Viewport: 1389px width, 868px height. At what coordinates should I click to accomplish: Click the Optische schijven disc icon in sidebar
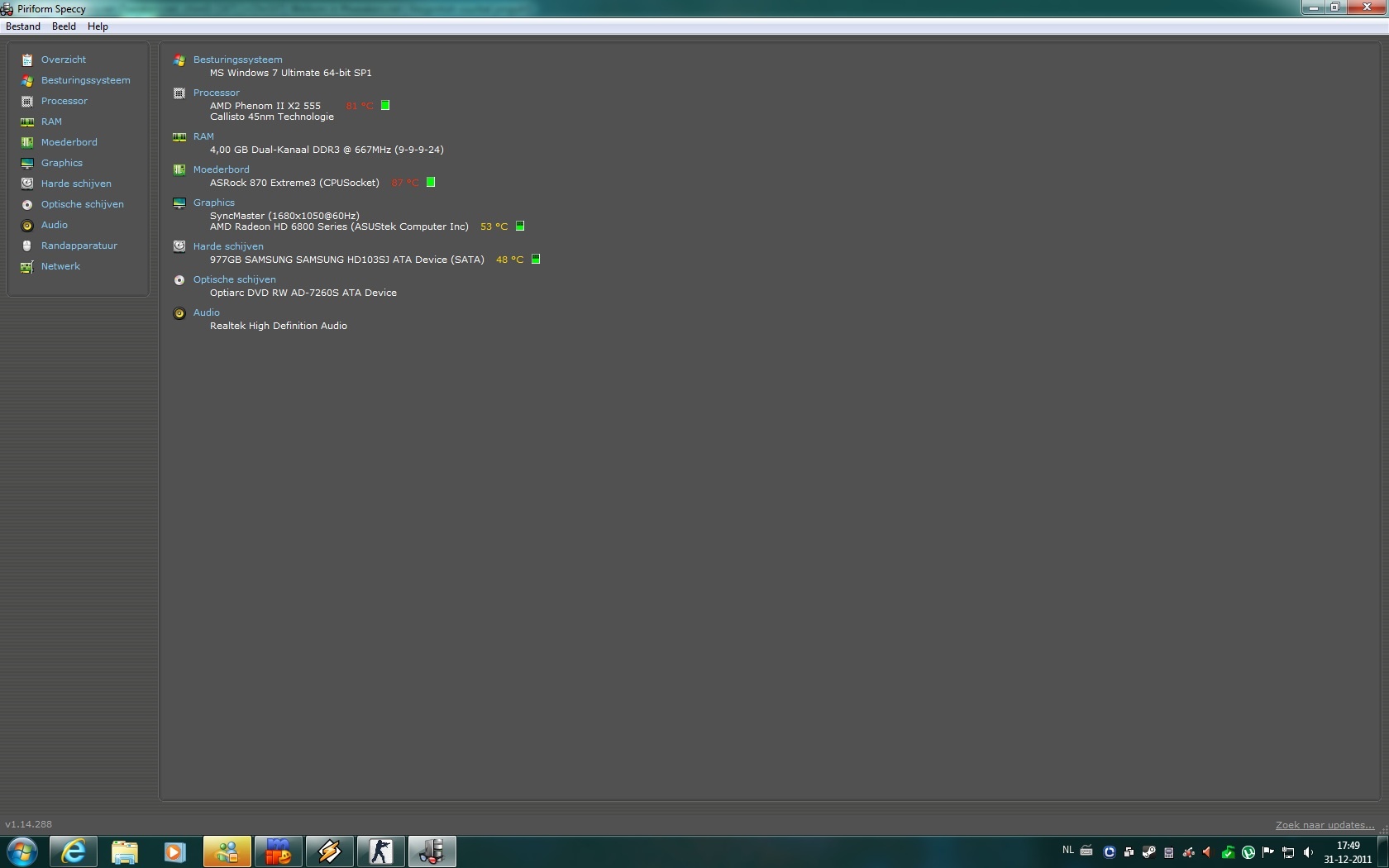27,204
